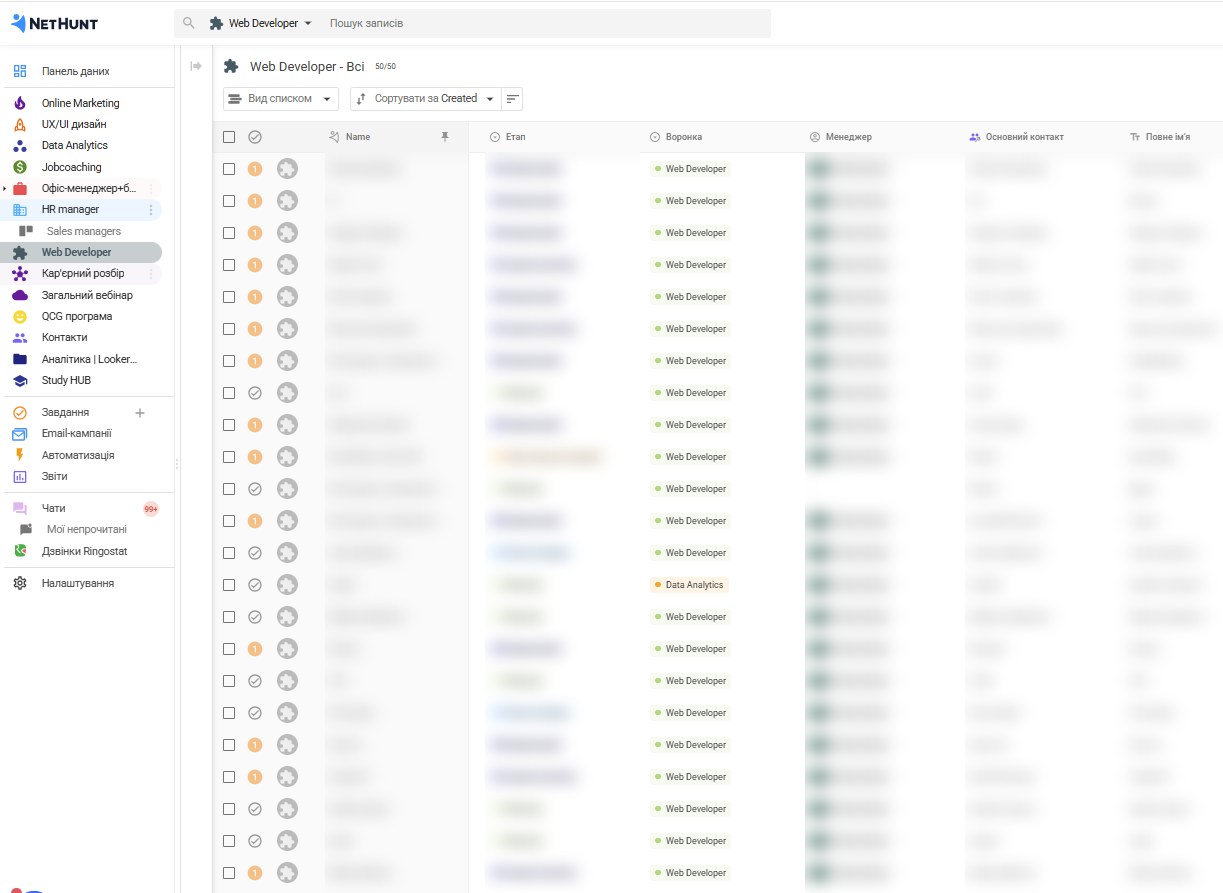Click the Контакти people icon
Viewport: 1223px width, 893px height.
click(20, 338)
